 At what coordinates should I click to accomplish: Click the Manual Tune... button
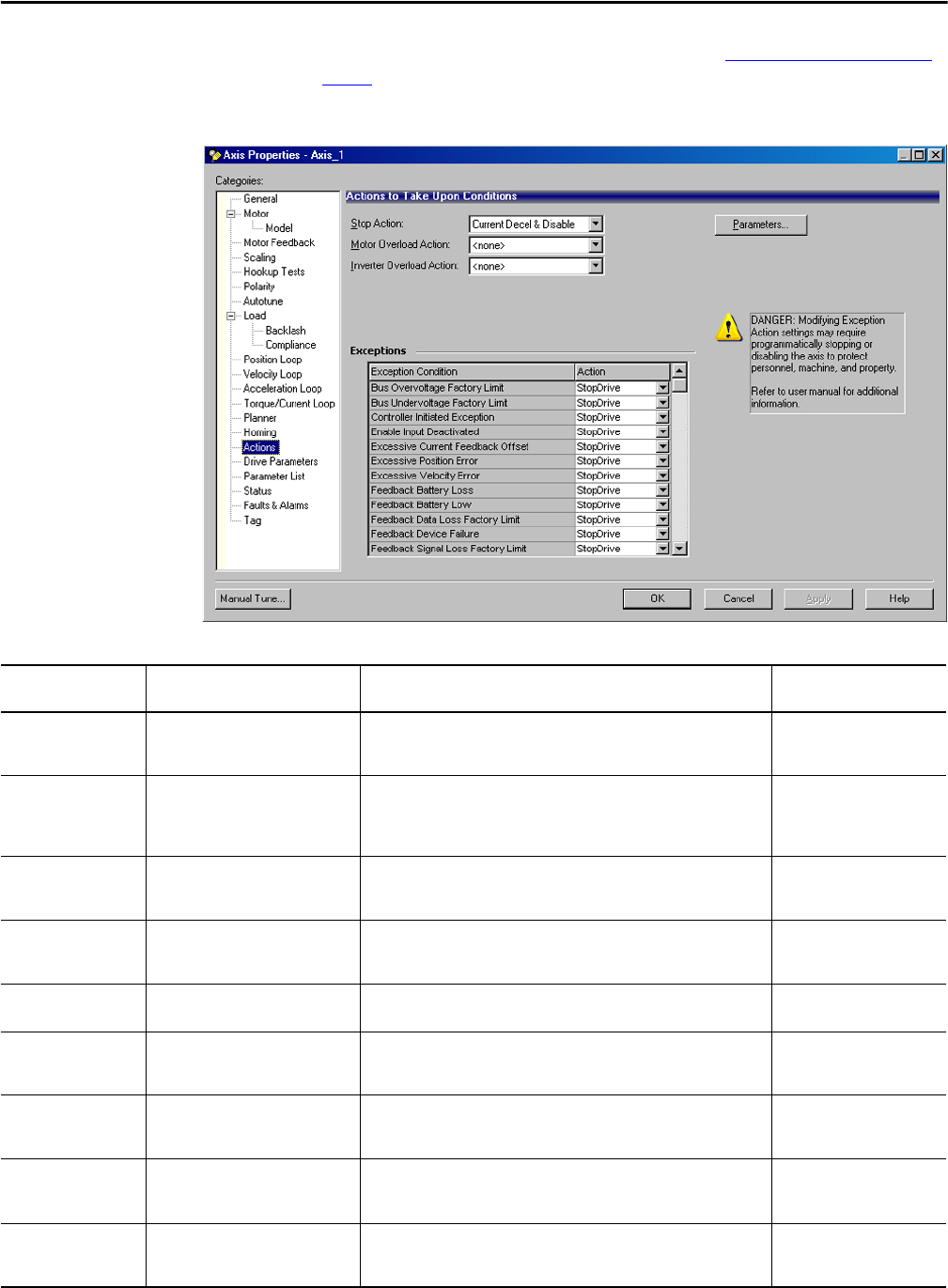click(x=253, y=598)
